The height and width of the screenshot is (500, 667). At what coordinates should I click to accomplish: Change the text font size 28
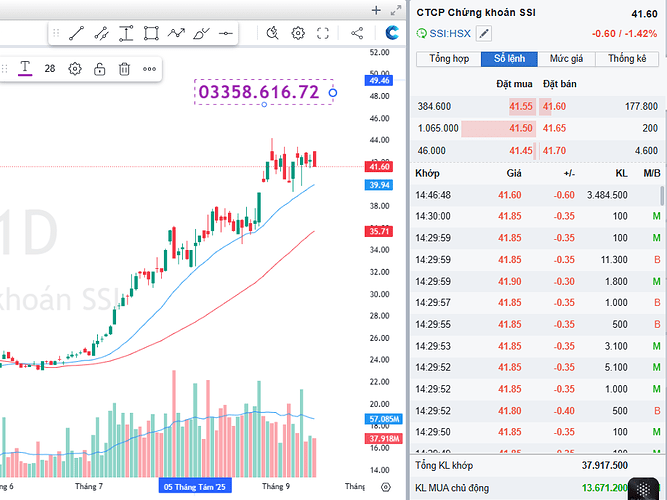50,69
